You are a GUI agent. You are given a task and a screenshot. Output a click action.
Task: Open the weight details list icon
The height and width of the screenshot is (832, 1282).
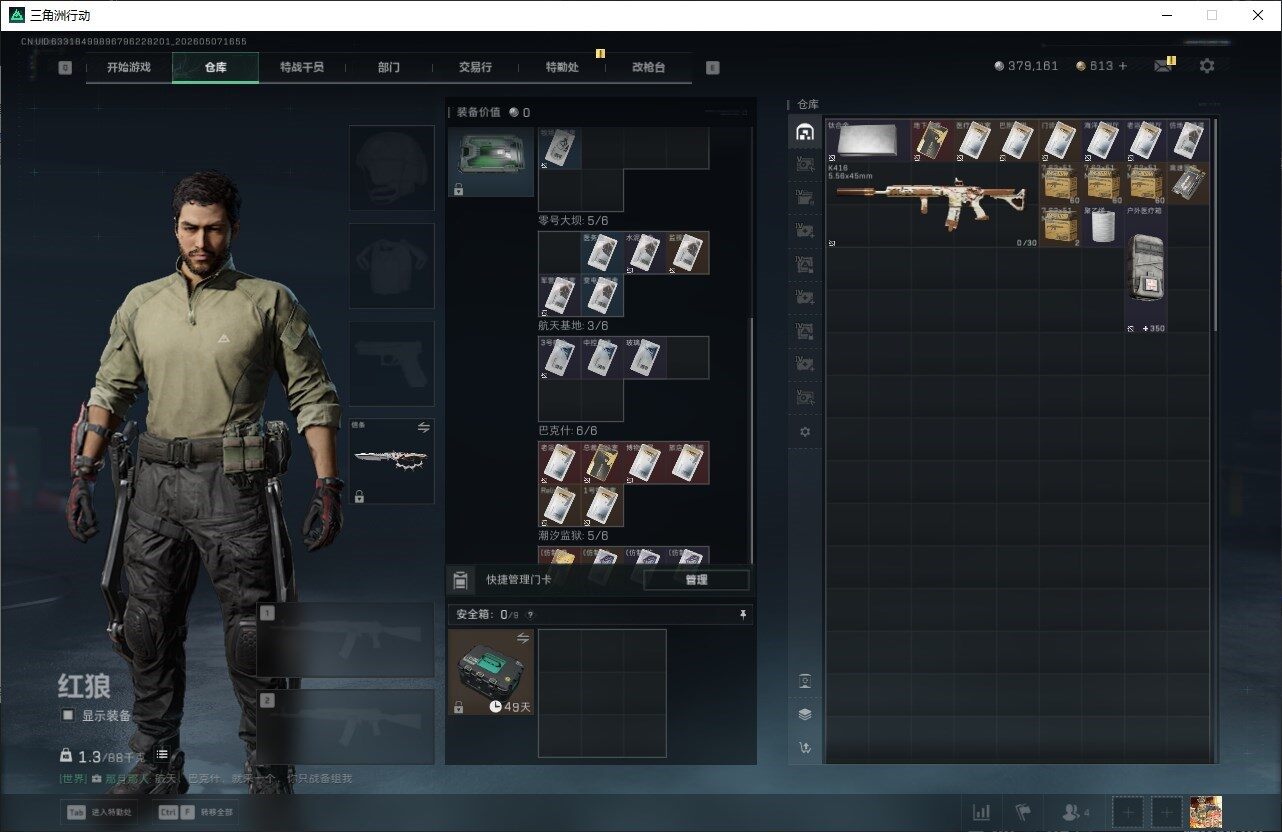pos(162,755)
